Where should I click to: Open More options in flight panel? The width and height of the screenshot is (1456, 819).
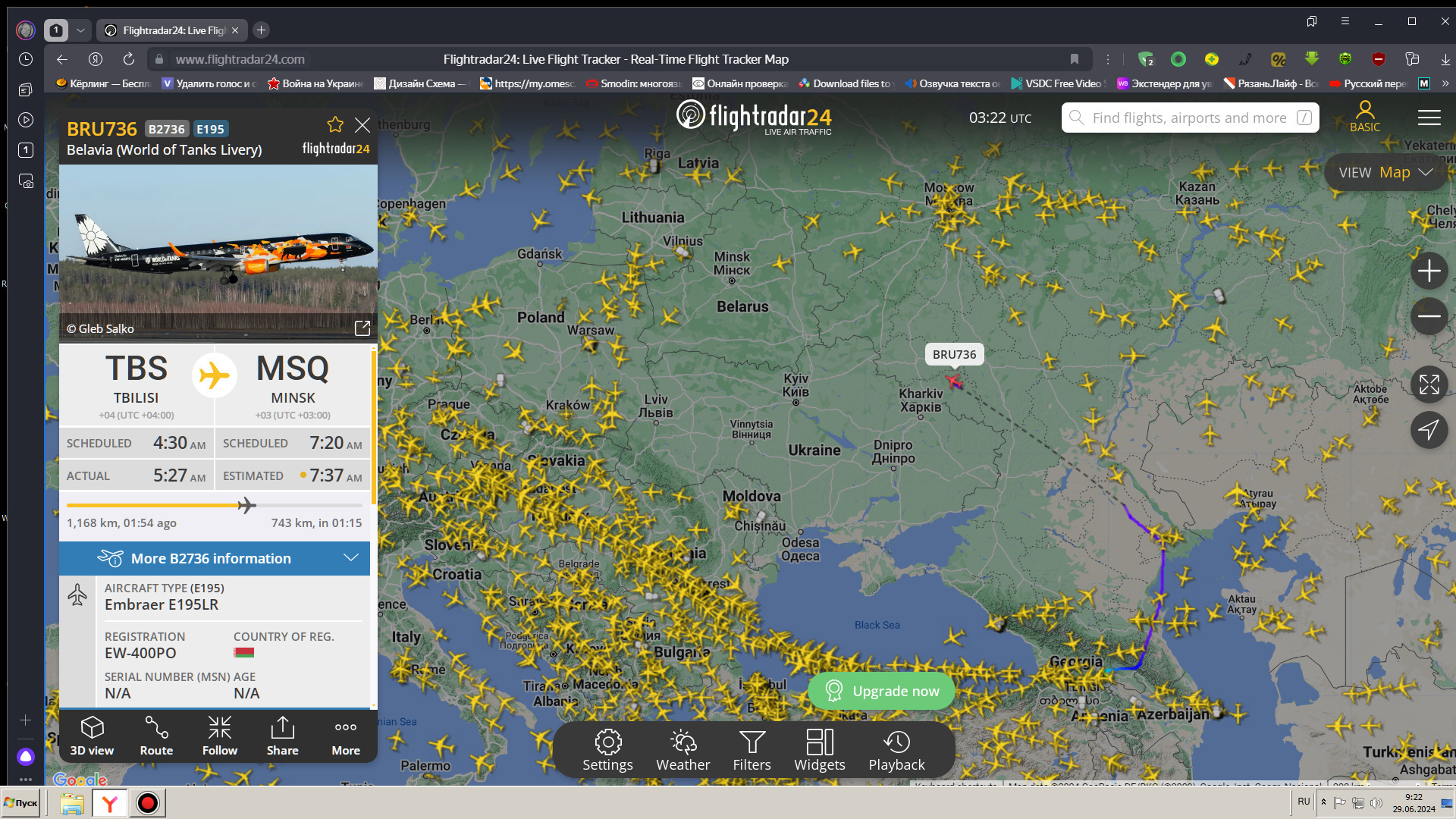346,736
